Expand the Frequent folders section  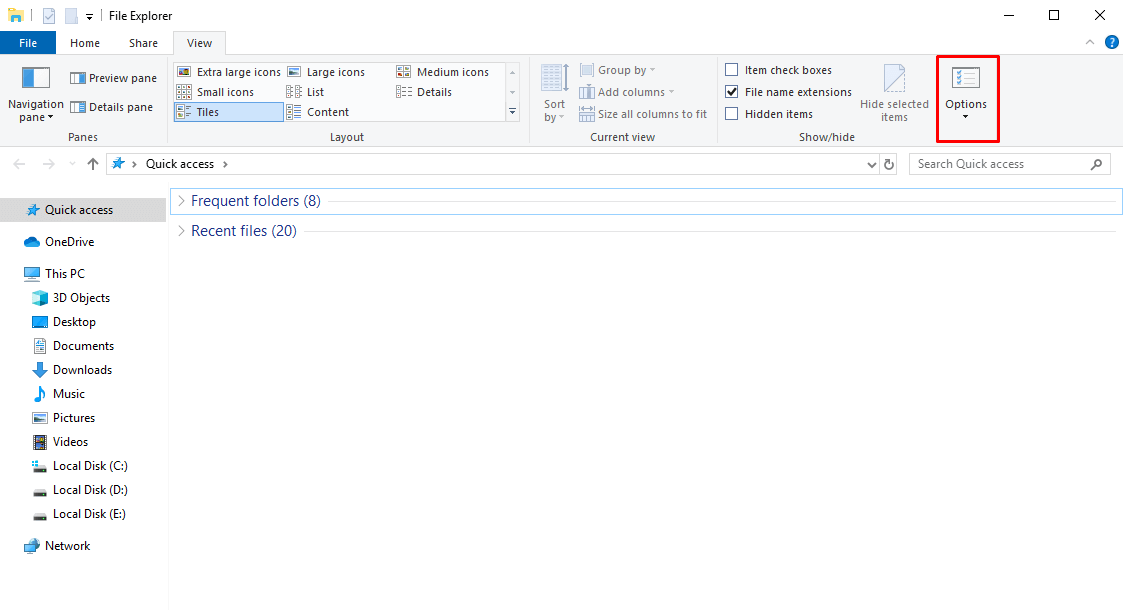click(180, 200)
